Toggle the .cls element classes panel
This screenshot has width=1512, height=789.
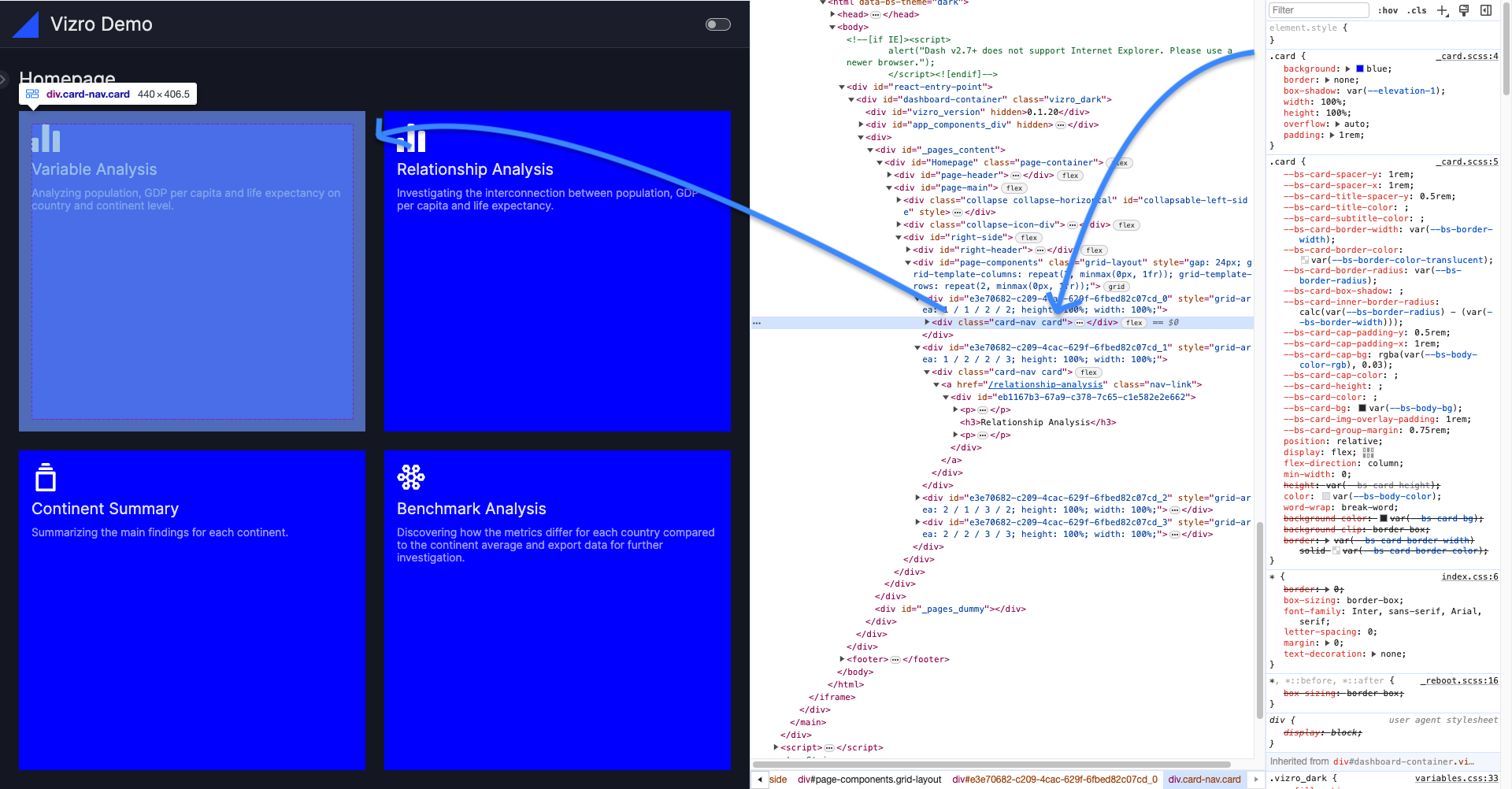click(1417, 10)
